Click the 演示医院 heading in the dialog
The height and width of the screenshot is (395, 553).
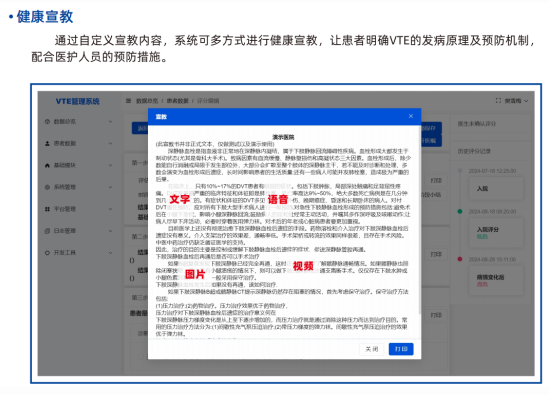(x=283, y=137)
